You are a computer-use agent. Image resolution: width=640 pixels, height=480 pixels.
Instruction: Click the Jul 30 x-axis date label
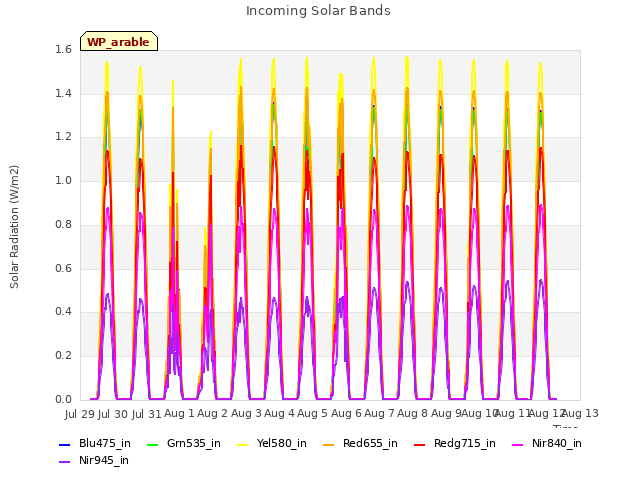coord(113,414)
